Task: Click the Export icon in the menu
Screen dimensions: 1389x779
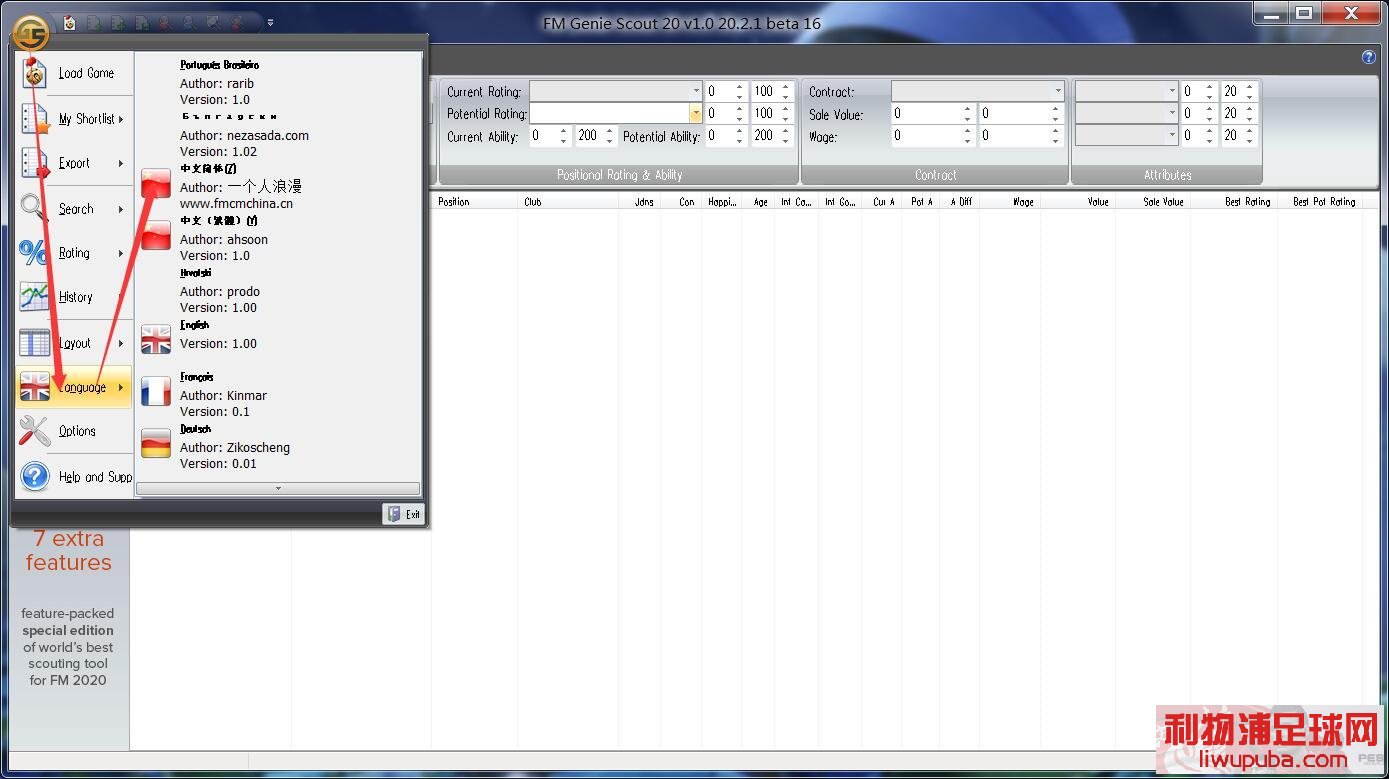Action: tap(34, 163)
